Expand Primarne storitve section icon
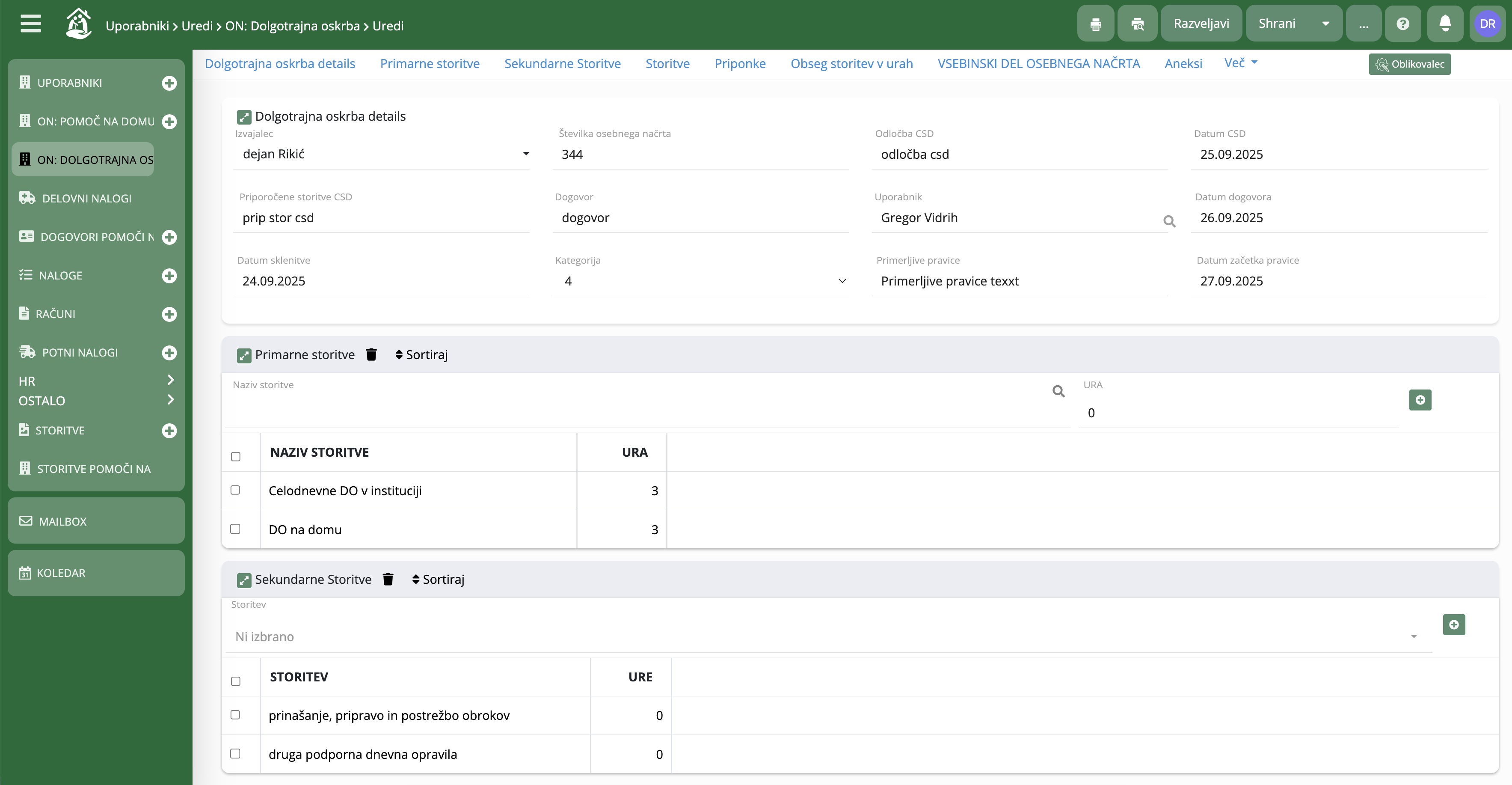The height and width of the screenshot is (785, 1512). click(x=243, y=355)
